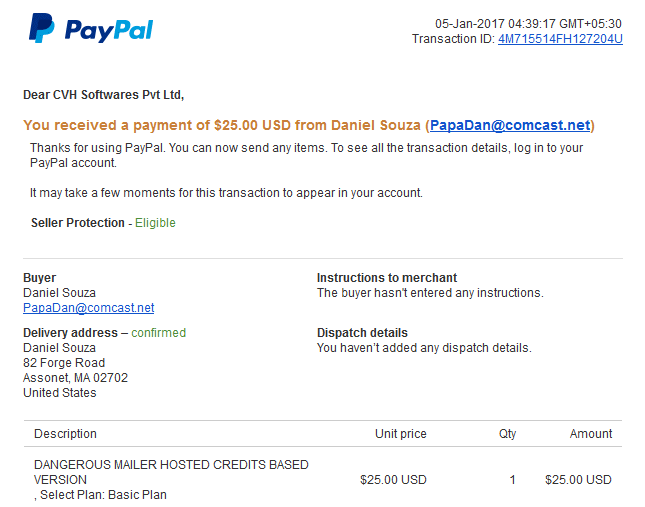Click the Eligible seller protection status
This screenshot has height=507, width=645.
point(155,223)
